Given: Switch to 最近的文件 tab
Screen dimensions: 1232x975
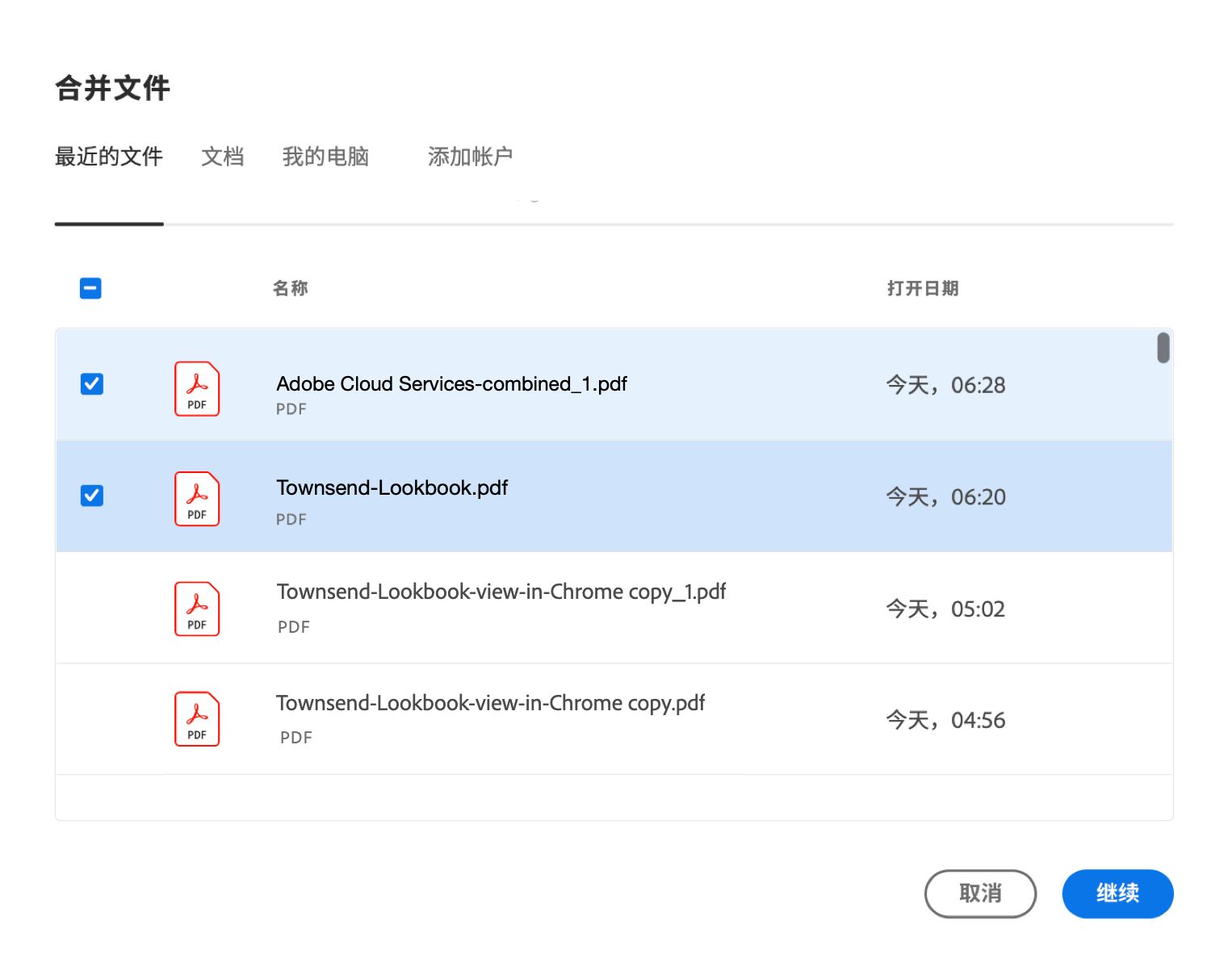Looking at the screenshot, I should pos(109,157).
